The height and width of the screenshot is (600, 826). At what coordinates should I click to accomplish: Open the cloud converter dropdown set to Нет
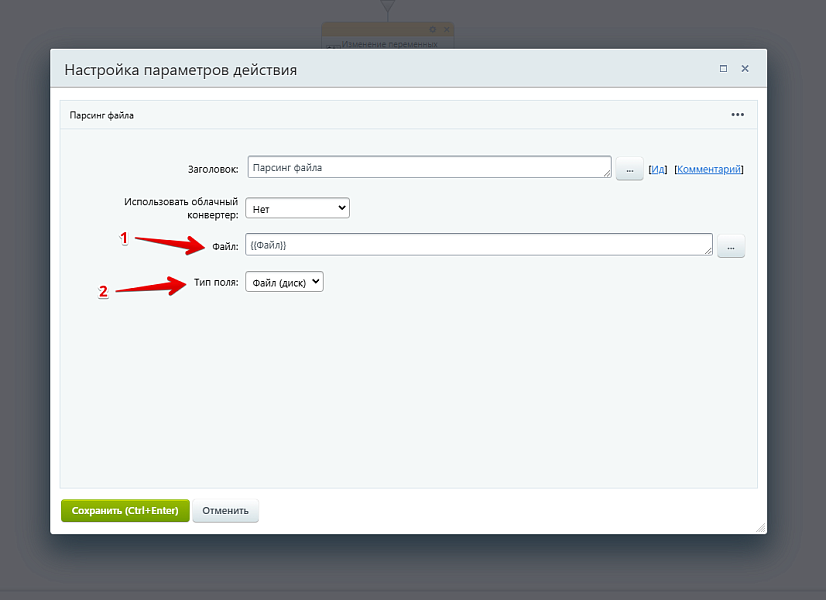[297, 208]
